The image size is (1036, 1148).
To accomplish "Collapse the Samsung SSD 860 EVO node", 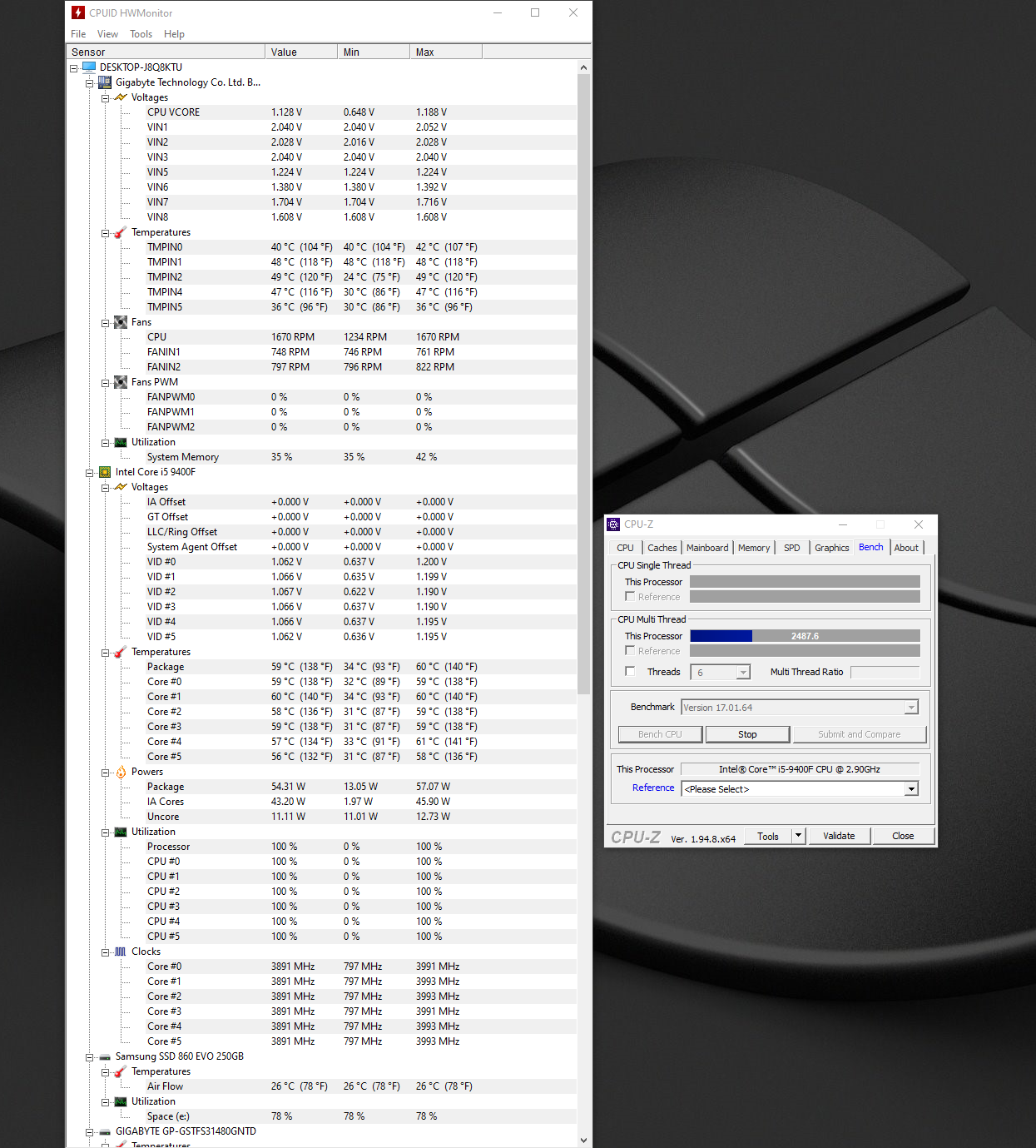I will (x=89, y=1057).
